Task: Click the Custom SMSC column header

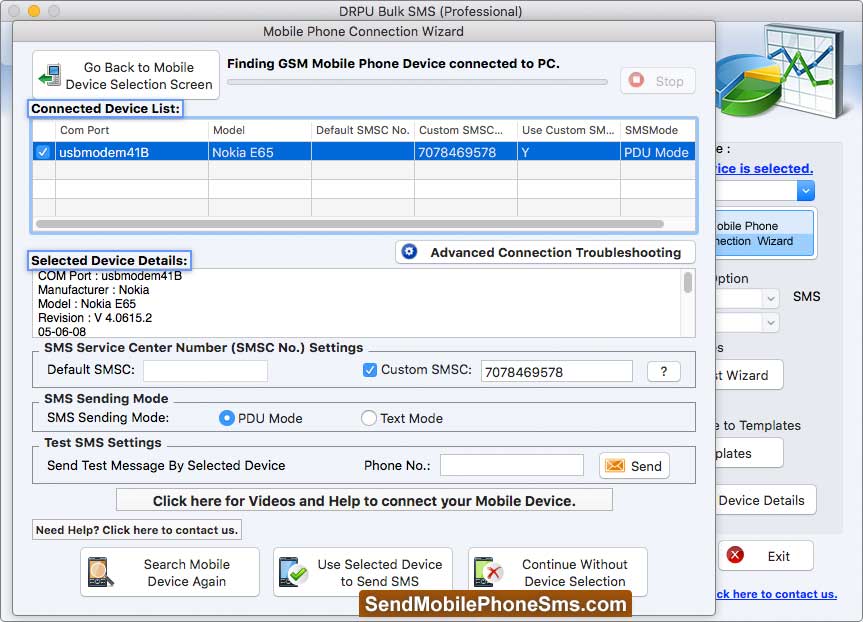Action: [x=466, y=130]
